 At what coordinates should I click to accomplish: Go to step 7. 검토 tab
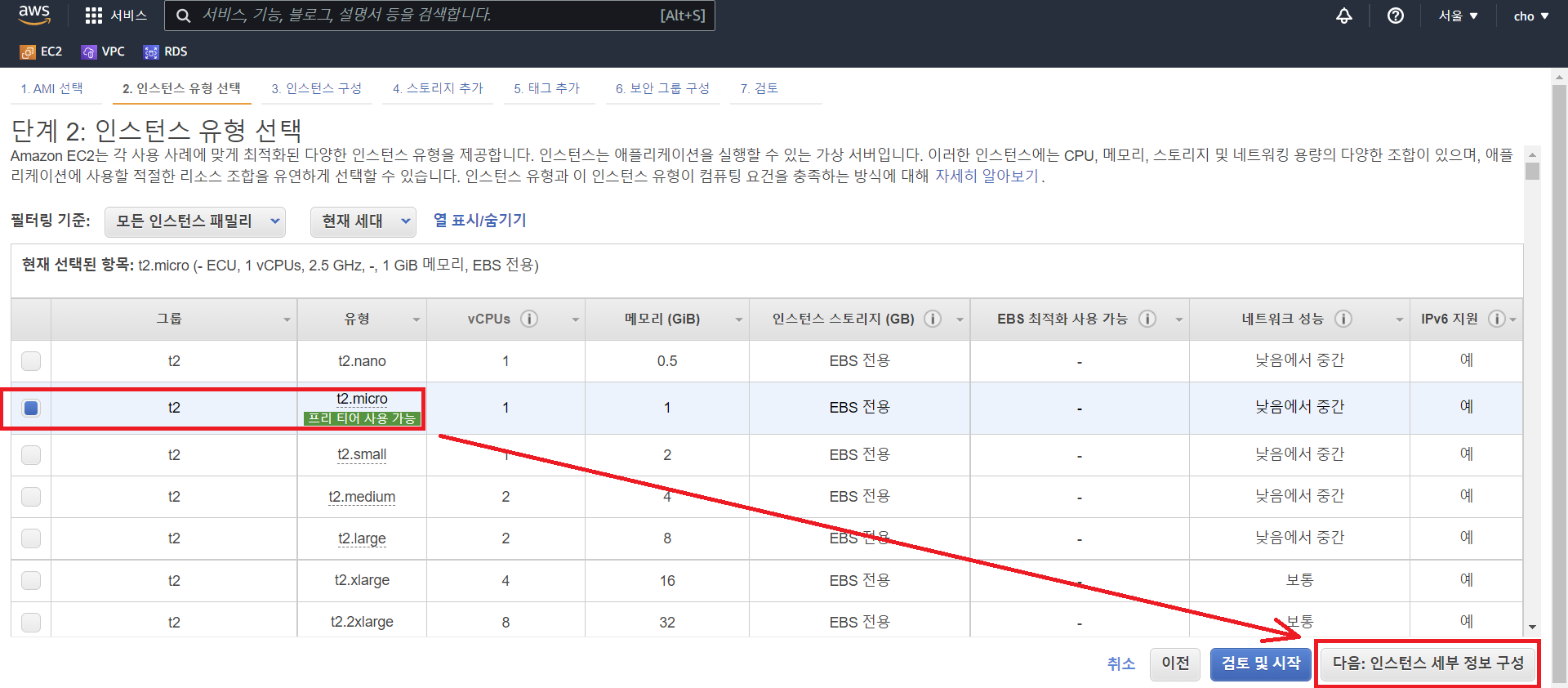[759, 88]
